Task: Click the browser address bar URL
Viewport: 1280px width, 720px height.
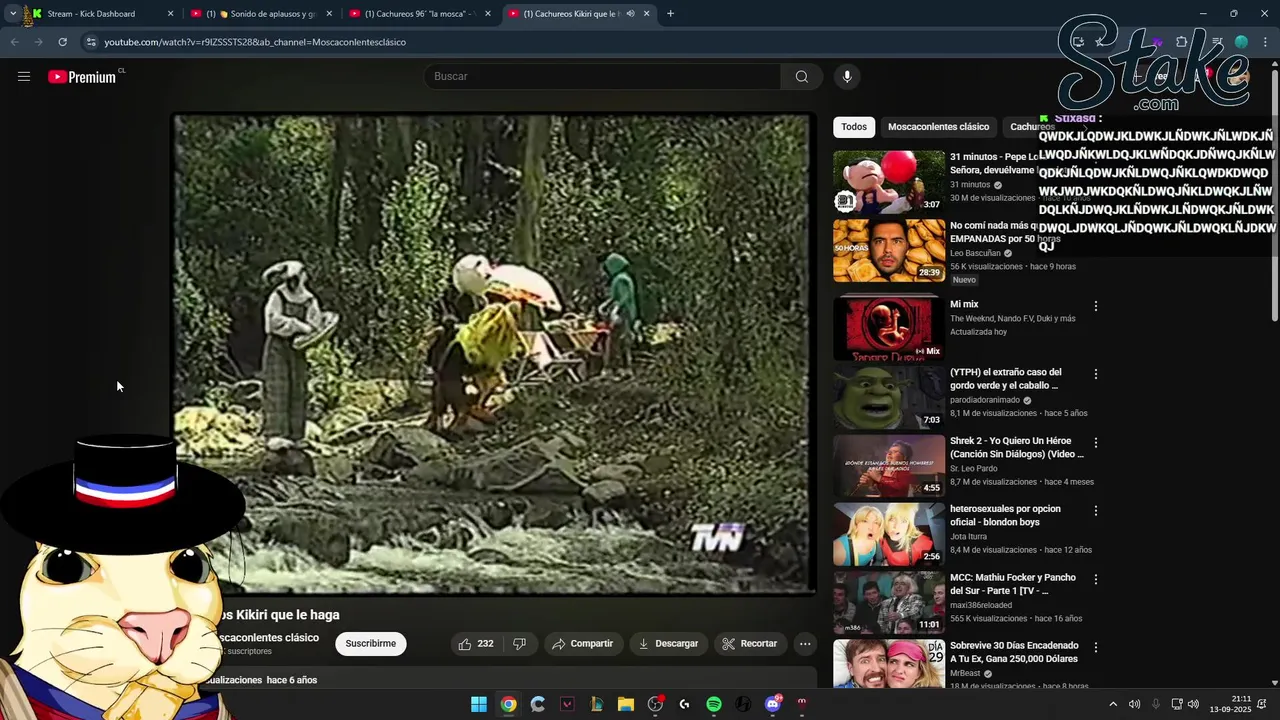Action: pos(255,42)
